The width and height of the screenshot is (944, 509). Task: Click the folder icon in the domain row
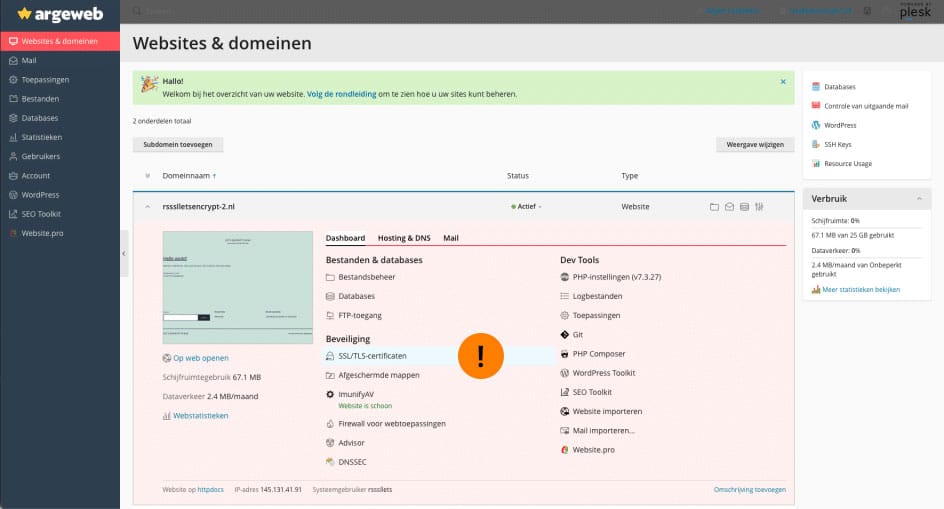click(x=714, y=207)
